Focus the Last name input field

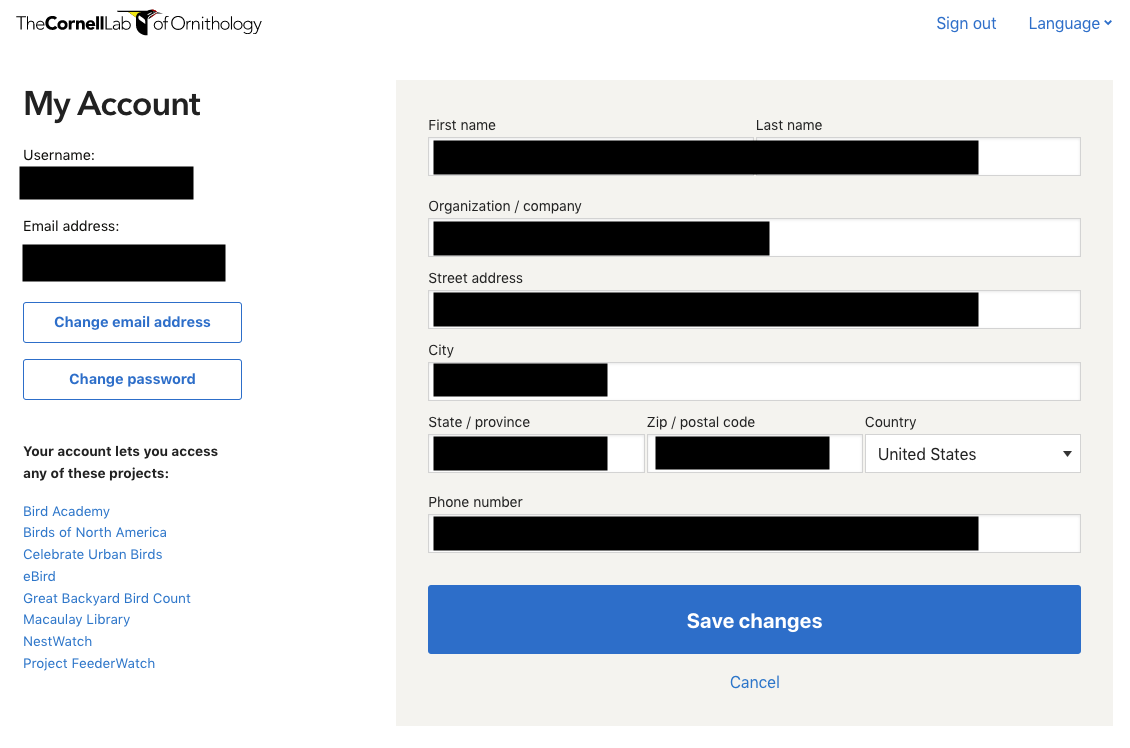tap(917, 156)
